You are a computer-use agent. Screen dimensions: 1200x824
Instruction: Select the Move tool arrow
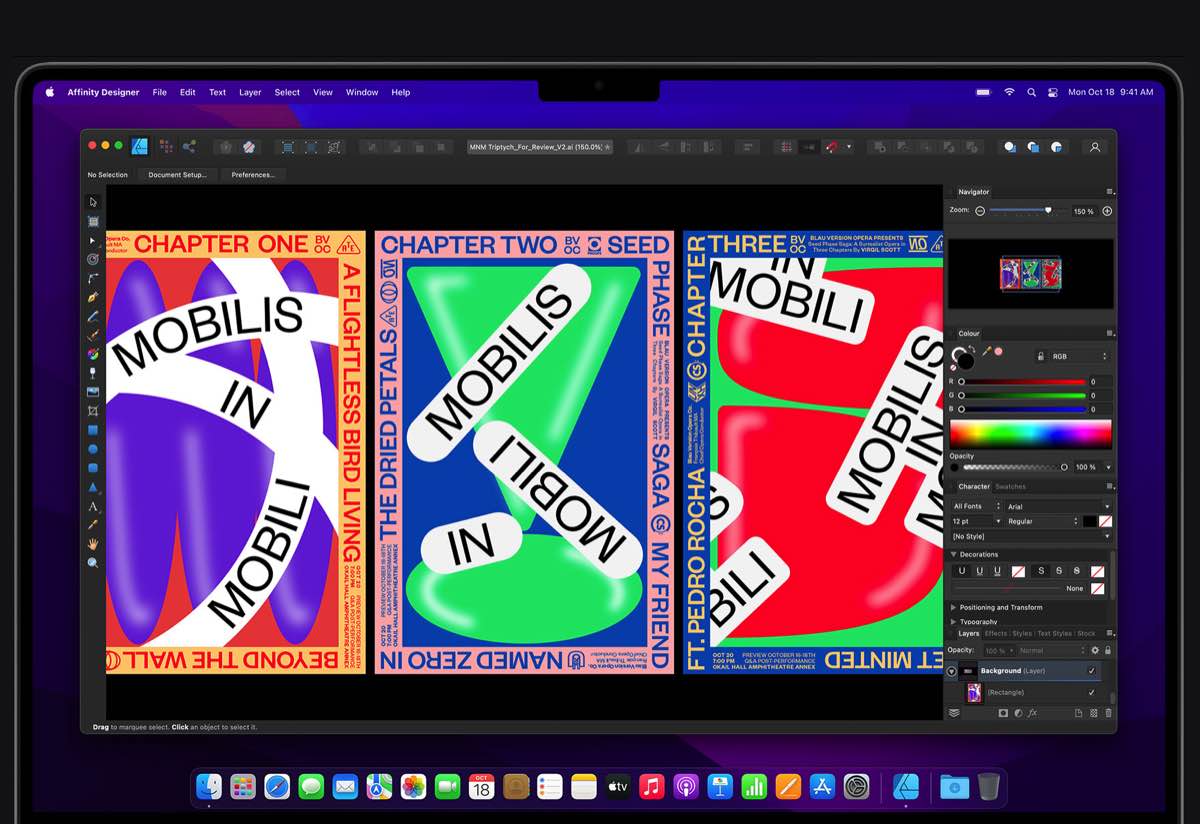pos(93,202)
